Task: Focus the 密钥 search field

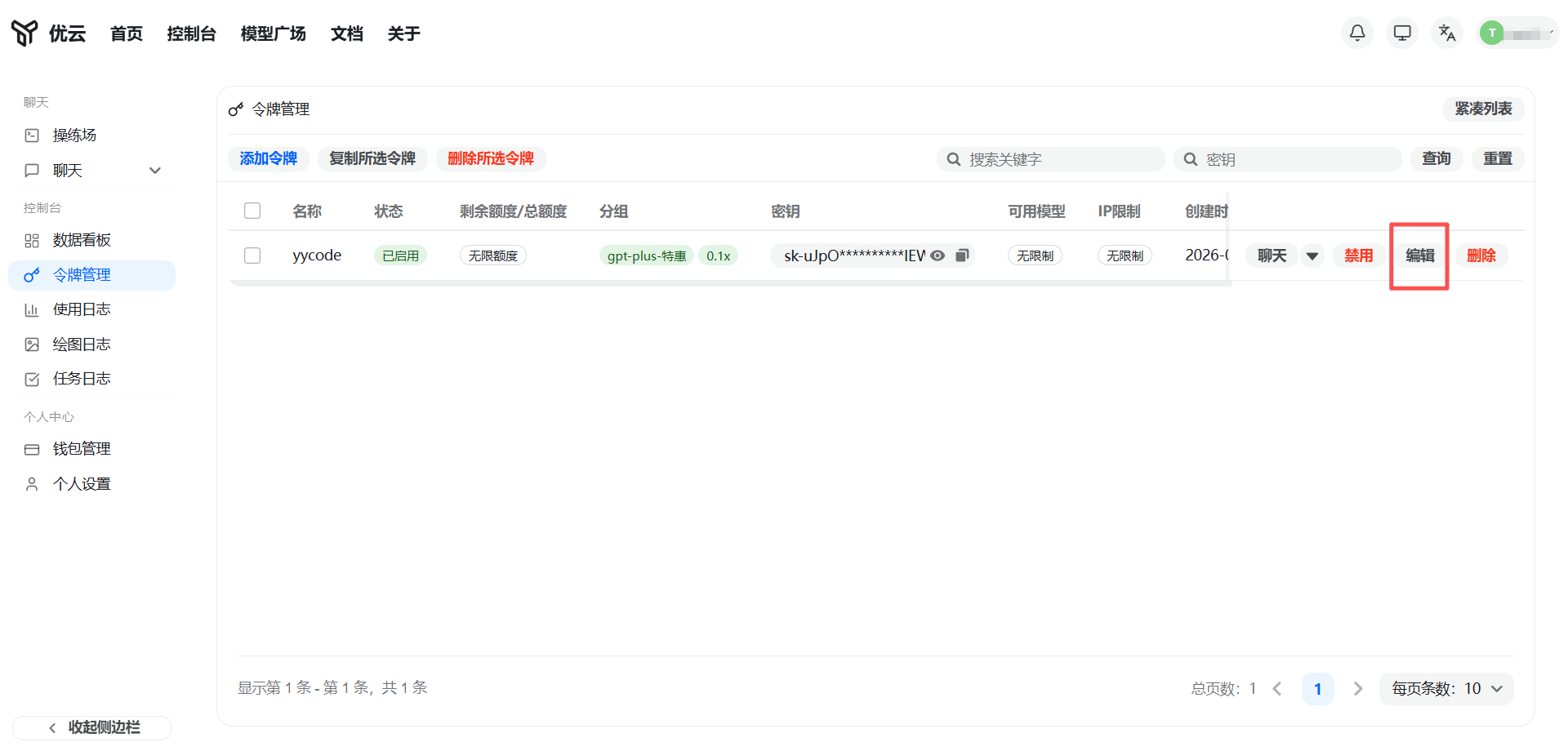Action: click(x=1288, y=159)
